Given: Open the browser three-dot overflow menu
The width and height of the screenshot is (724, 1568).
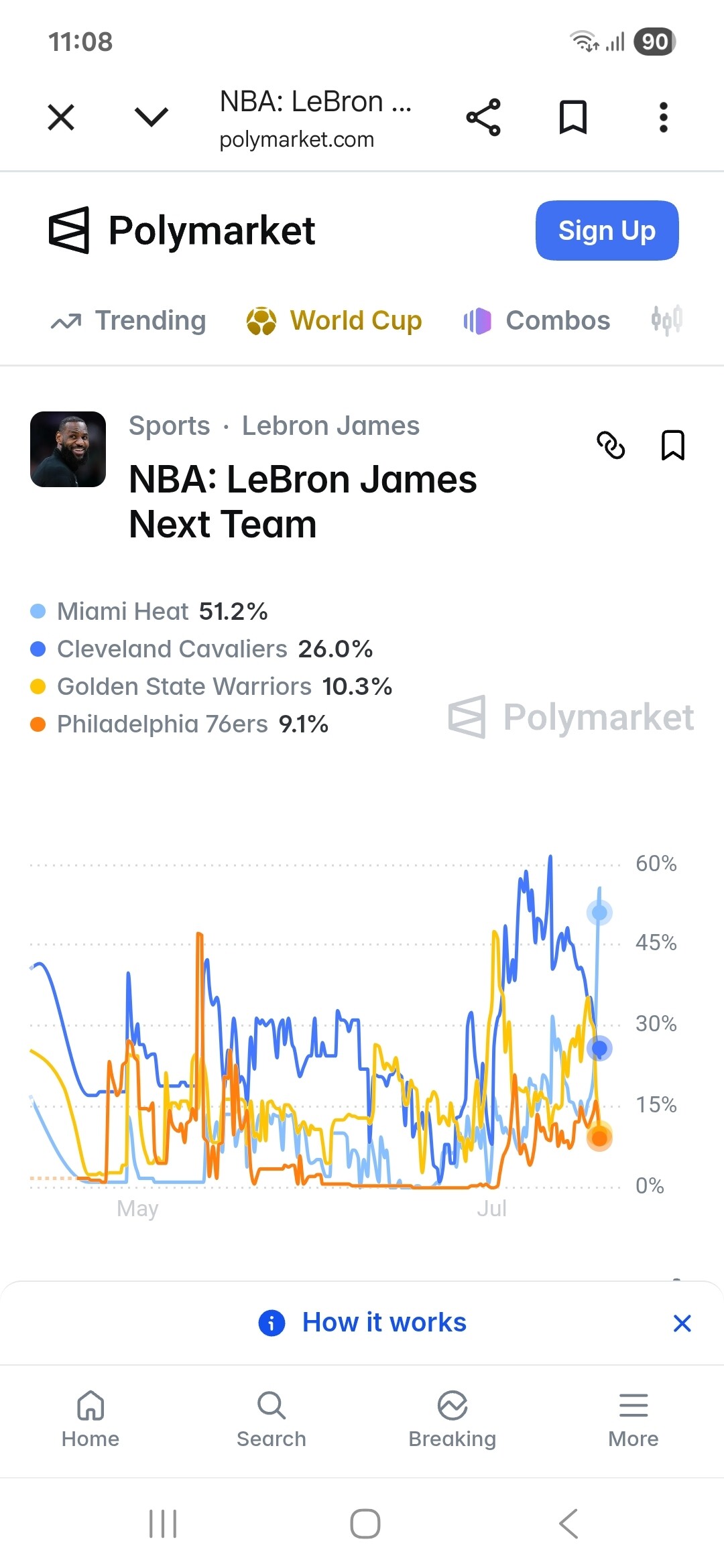Looking at the screenshot, I should pos(663,117).
